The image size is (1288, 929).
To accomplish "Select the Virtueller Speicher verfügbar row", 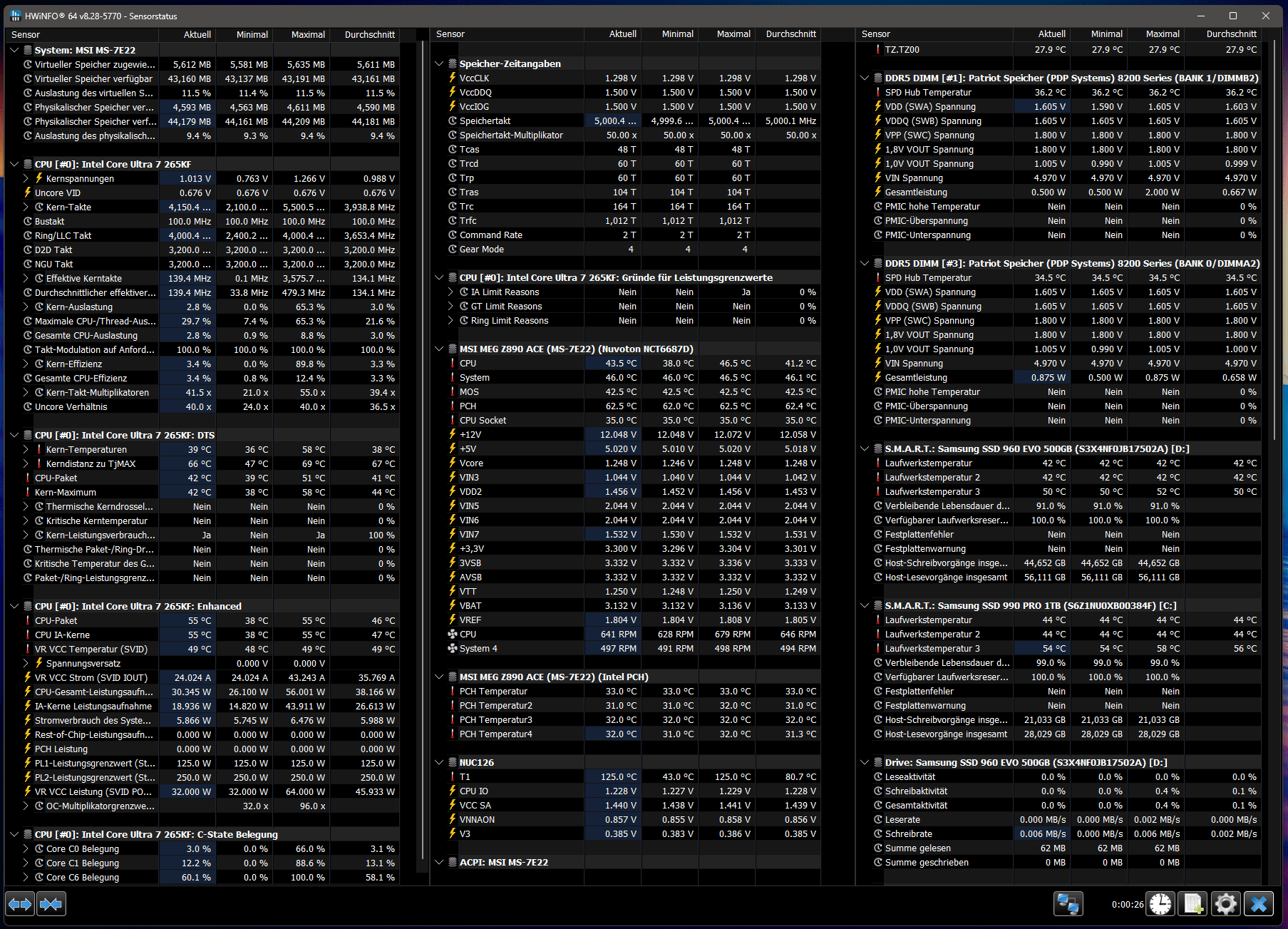I will (203, 78).
